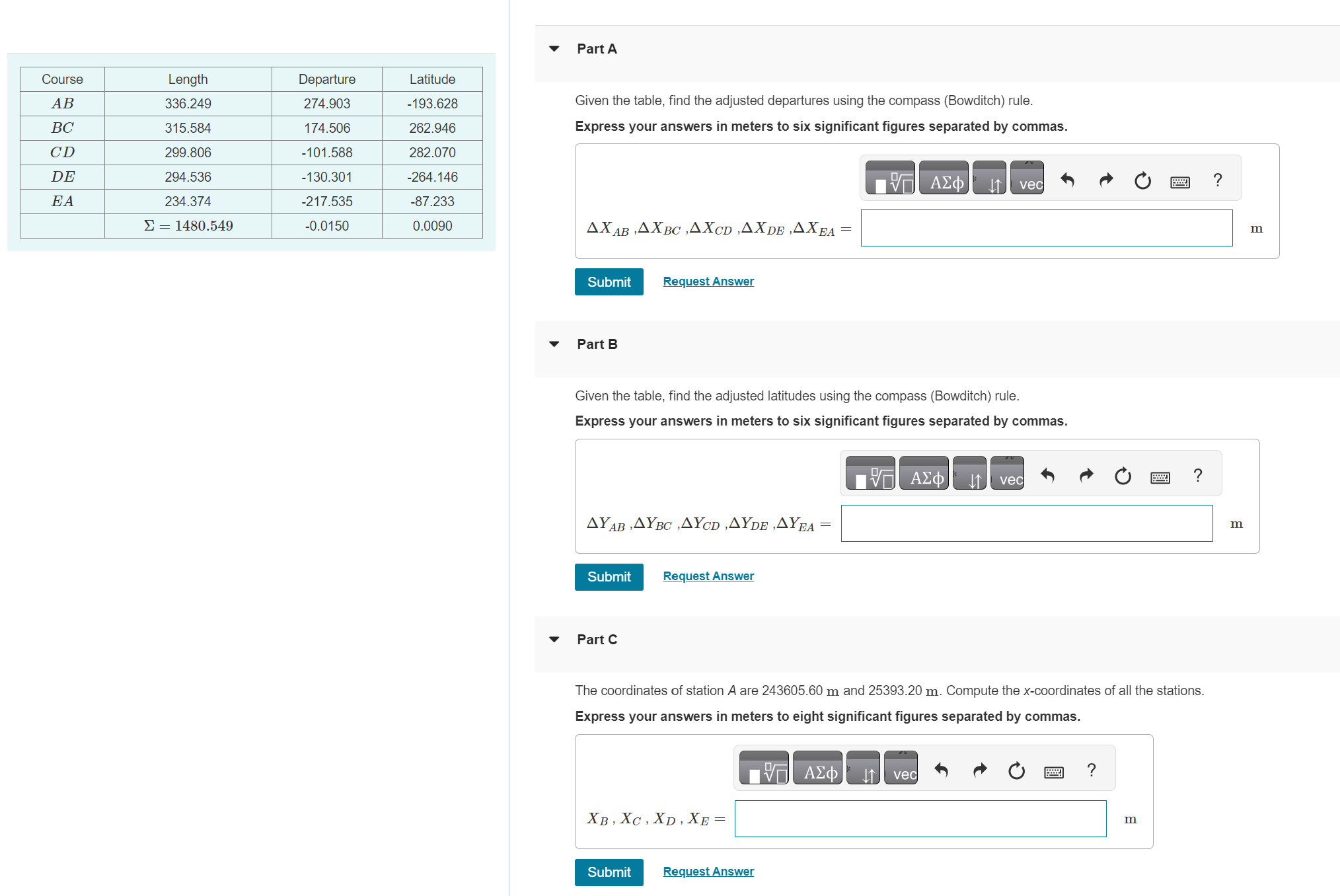Open the on-screen keyboard icon in Part C
Screen dimensions: 1340x896
click(1053, 770)
